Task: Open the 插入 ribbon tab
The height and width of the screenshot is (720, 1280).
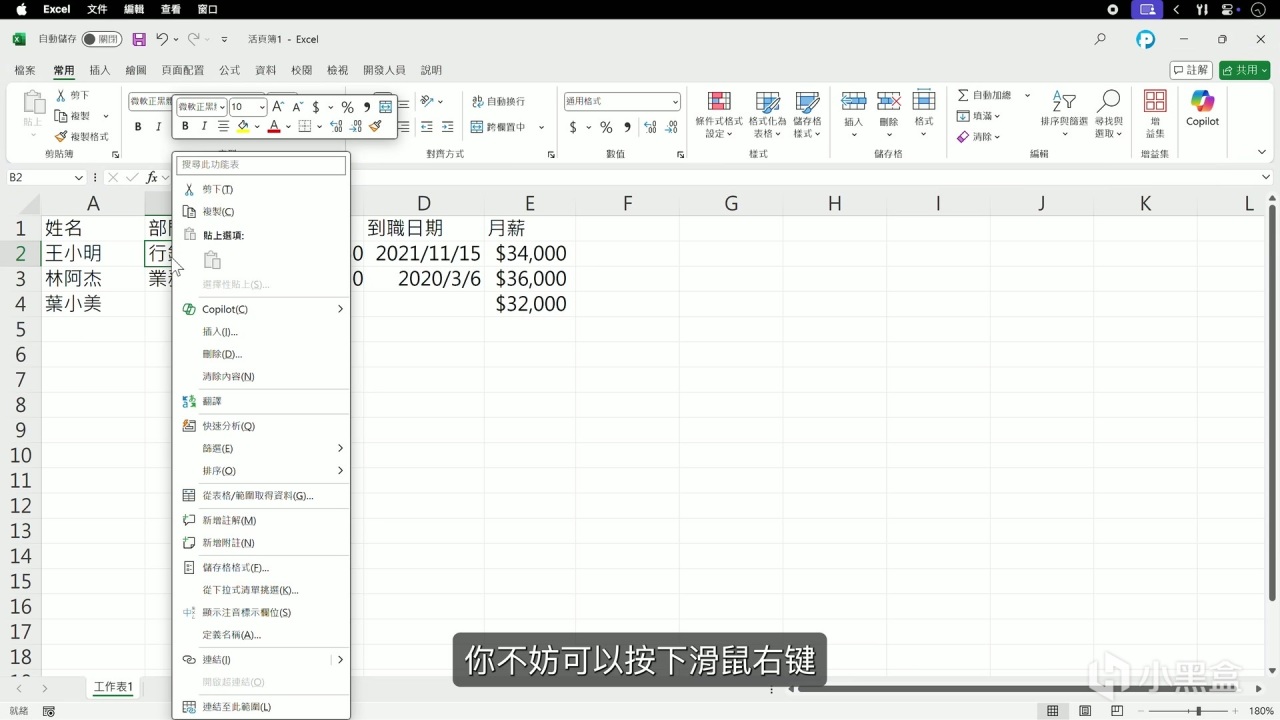Action: coord(100,70)
